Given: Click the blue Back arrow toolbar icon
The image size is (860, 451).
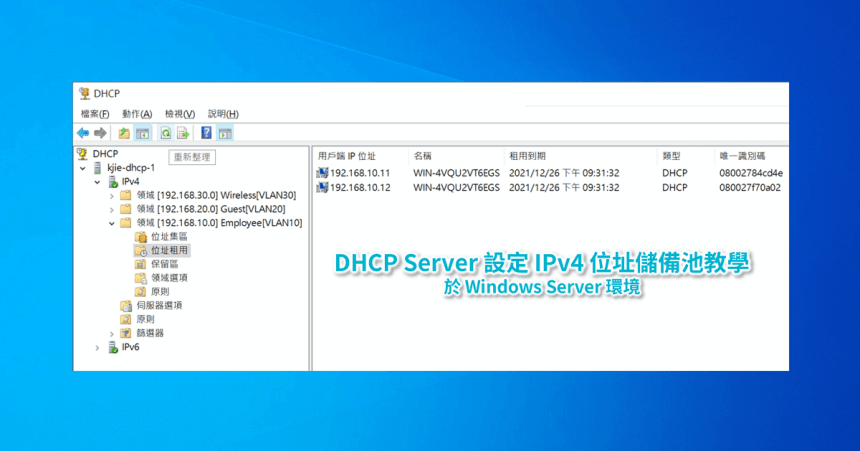Looking at the screenshot, I should (83, 133).
